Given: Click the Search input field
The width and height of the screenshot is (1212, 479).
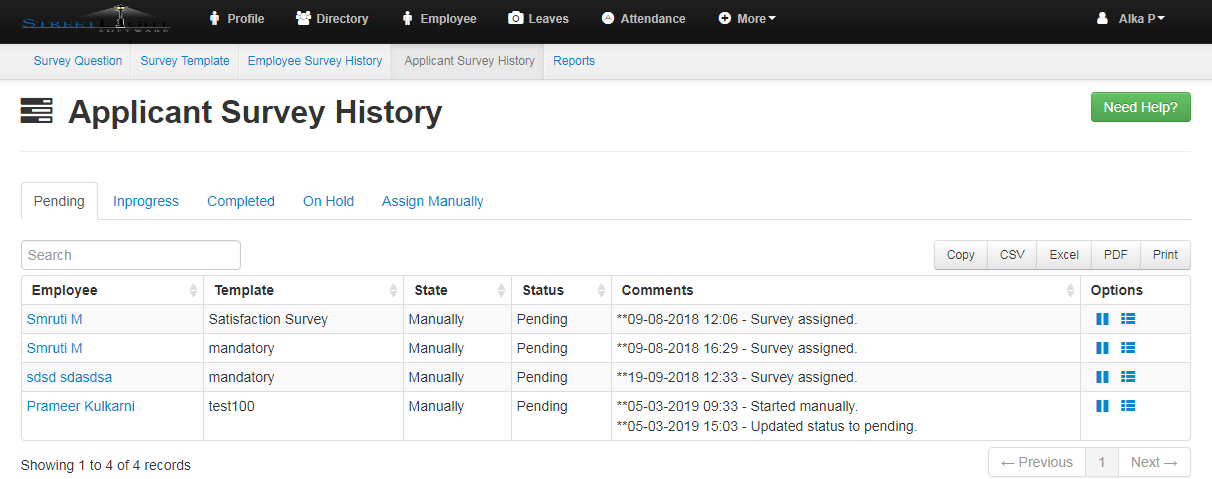Looking at the screenshot, I should coord(131,255).
